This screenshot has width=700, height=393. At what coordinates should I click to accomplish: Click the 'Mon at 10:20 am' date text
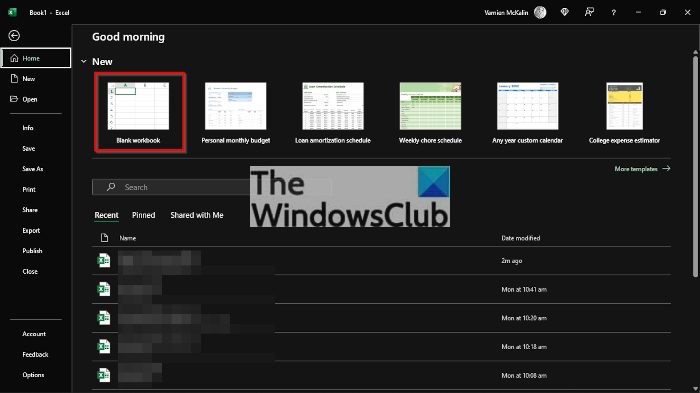coord(524,318)
